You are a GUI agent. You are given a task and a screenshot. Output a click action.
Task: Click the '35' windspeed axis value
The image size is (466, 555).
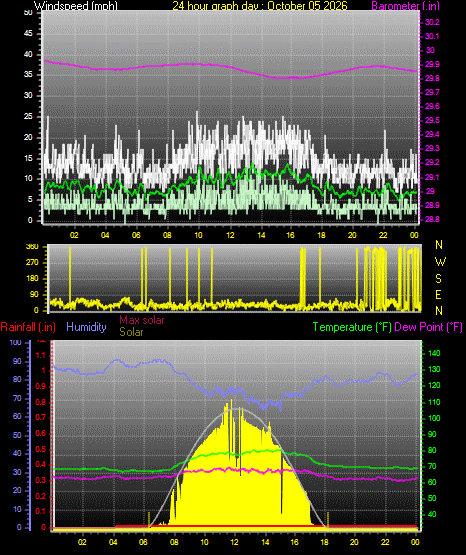click(28, 75)
